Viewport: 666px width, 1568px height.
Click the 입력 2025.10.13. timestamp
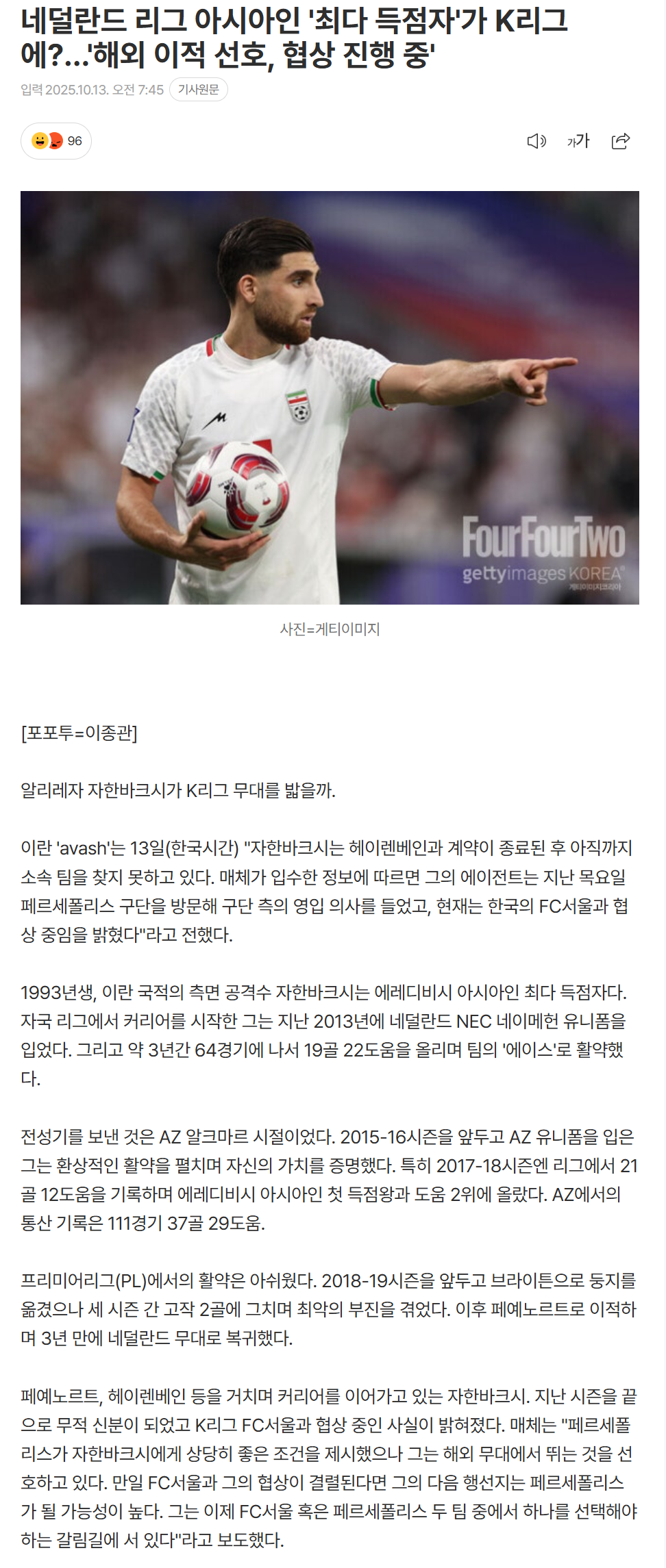pos(92,90)
